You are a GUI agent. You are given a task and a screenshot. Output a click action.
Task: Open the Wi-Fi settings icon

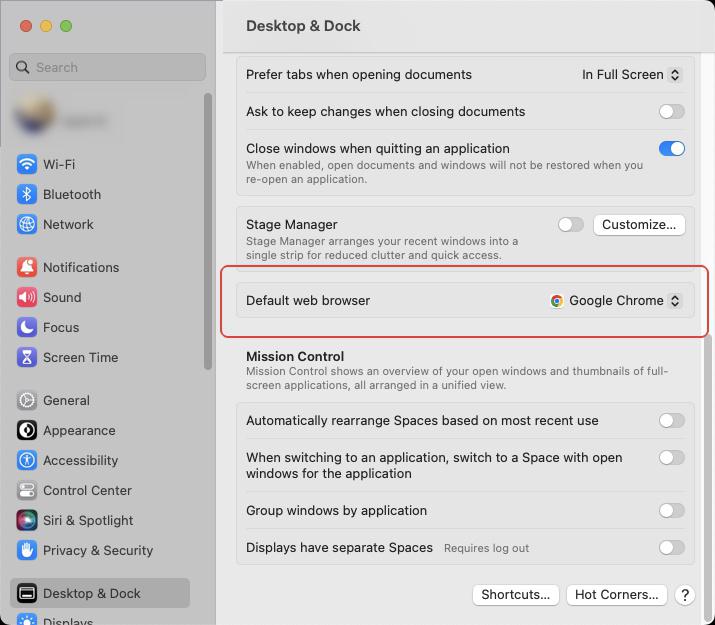[x=26, y=164]
